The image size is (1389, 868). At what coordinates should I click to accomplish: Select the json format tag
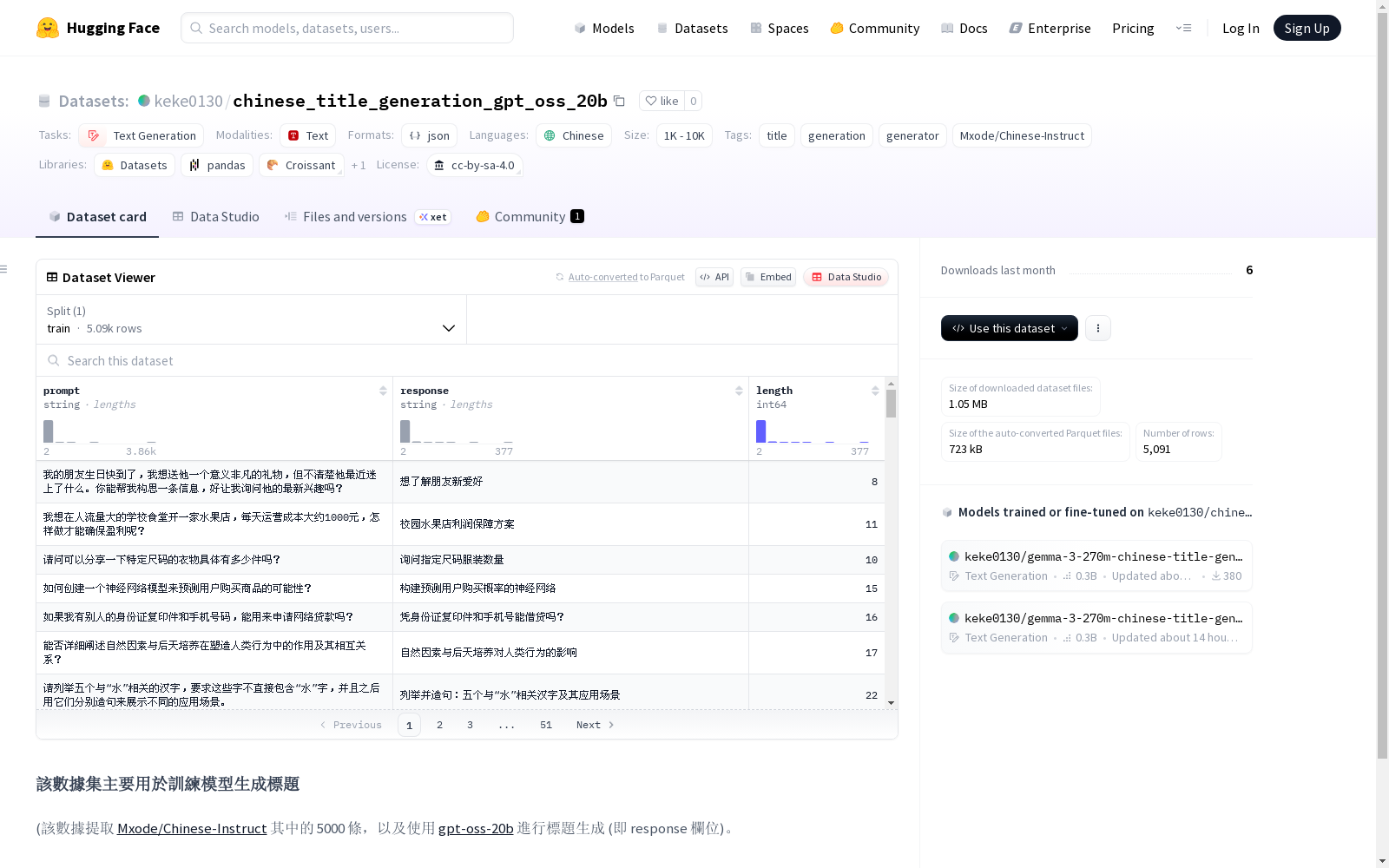tap(429, 135)
